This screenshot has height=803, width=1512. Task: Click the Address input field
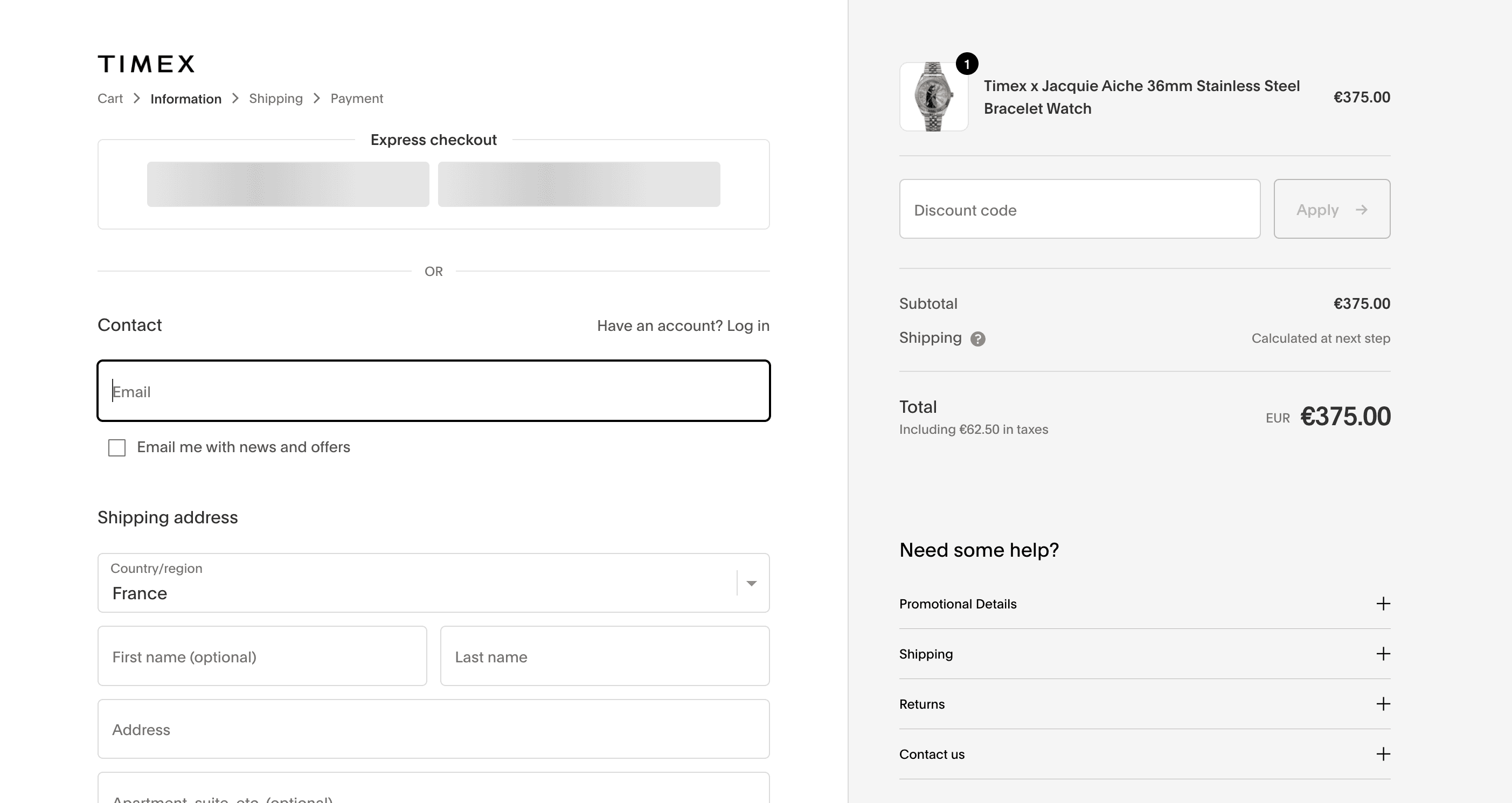click(x=433, y=729)
